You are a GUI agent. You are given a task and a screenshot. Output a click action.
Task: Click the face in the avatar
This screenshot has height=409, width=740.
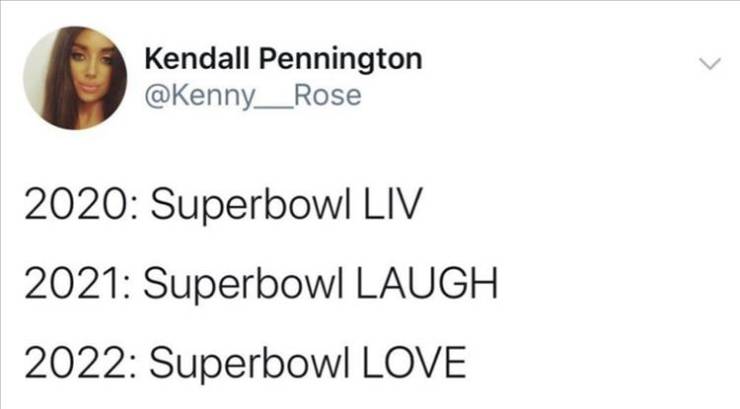[x=88, y=71]
